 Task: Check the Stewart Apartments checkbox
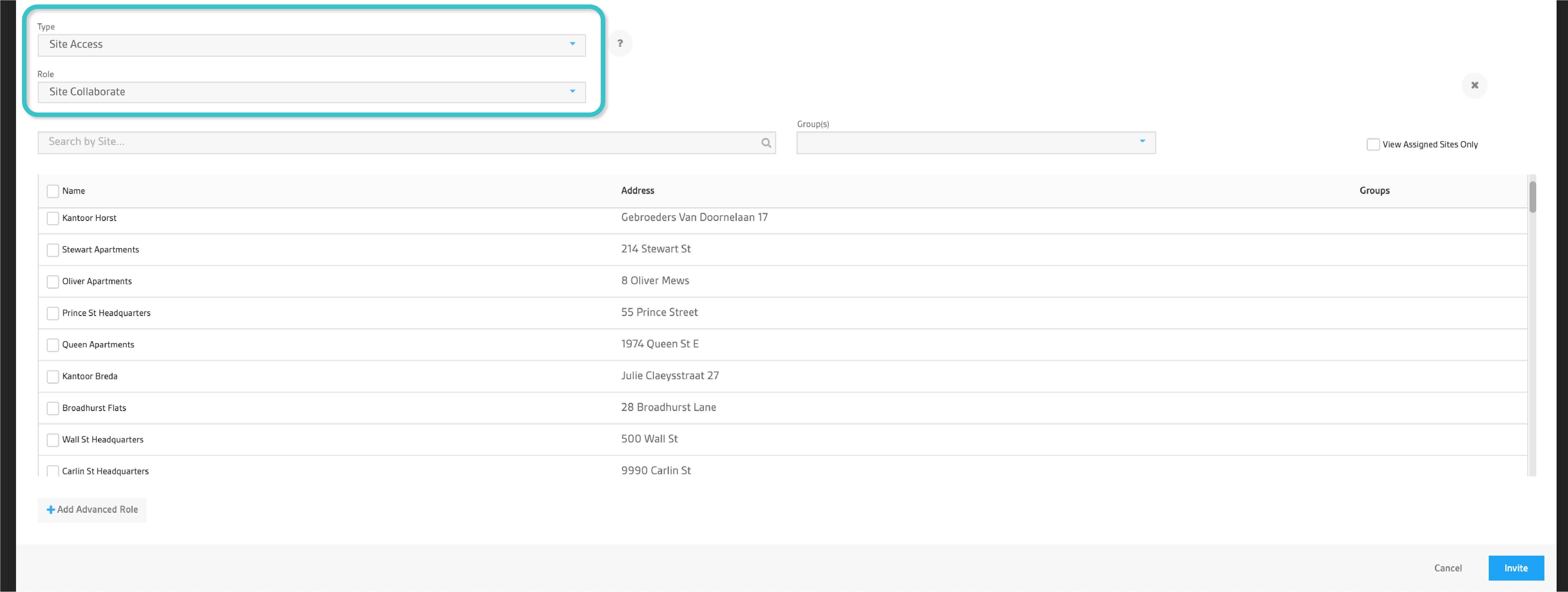click(53, 250)
